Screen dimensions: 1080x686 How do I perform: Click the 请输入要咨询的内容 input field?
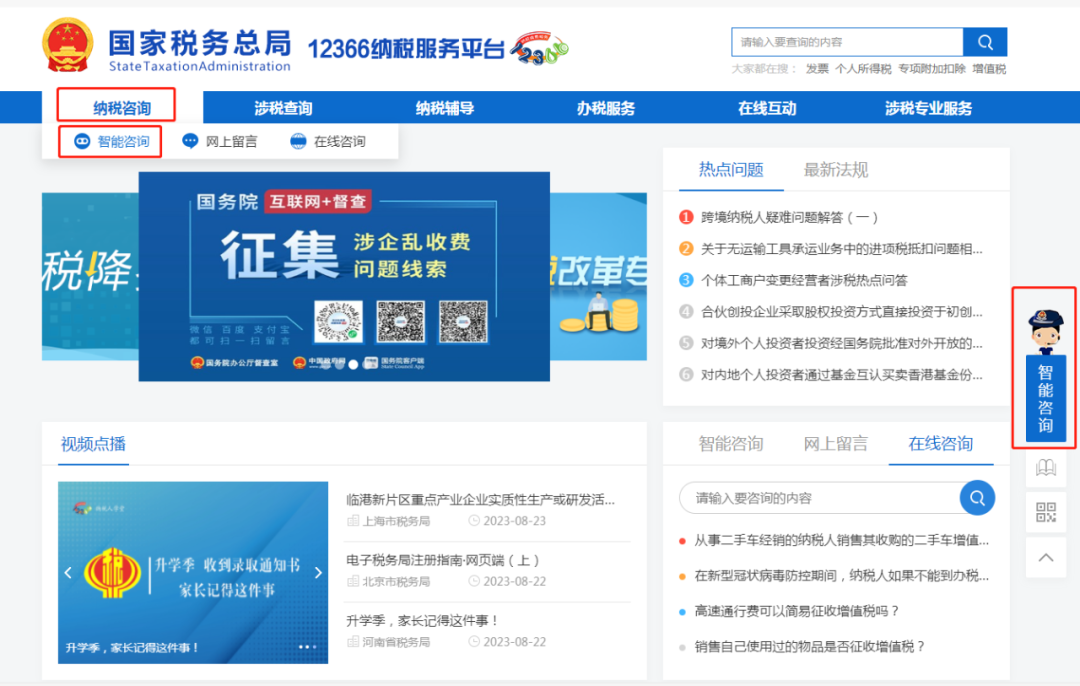coord(820,498)
